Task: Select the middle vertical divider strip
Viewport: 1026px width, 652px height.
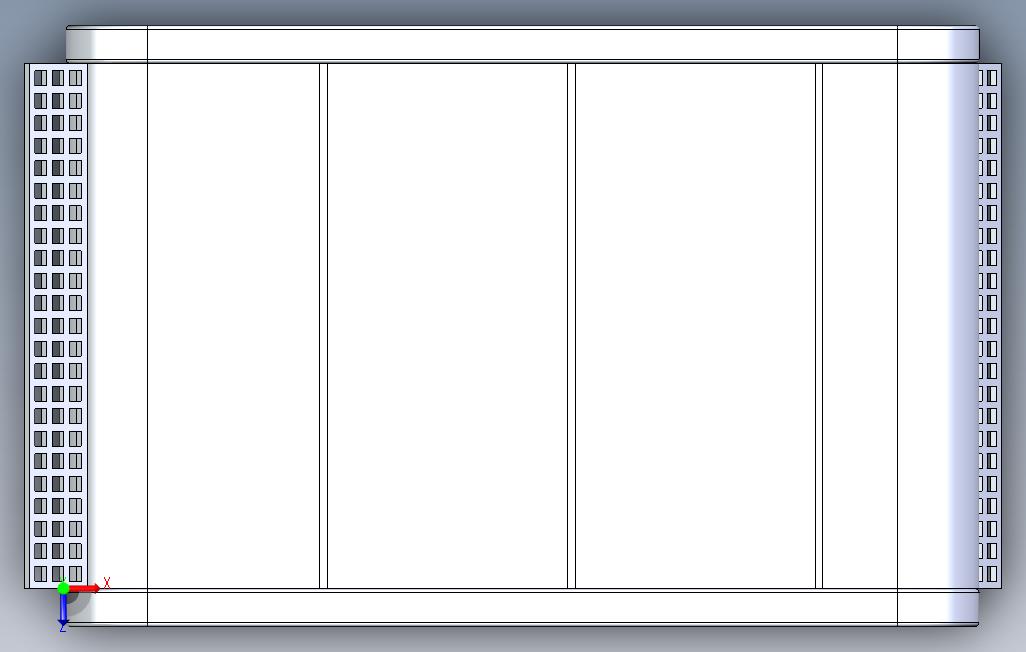Action: (x=571, y=325)
